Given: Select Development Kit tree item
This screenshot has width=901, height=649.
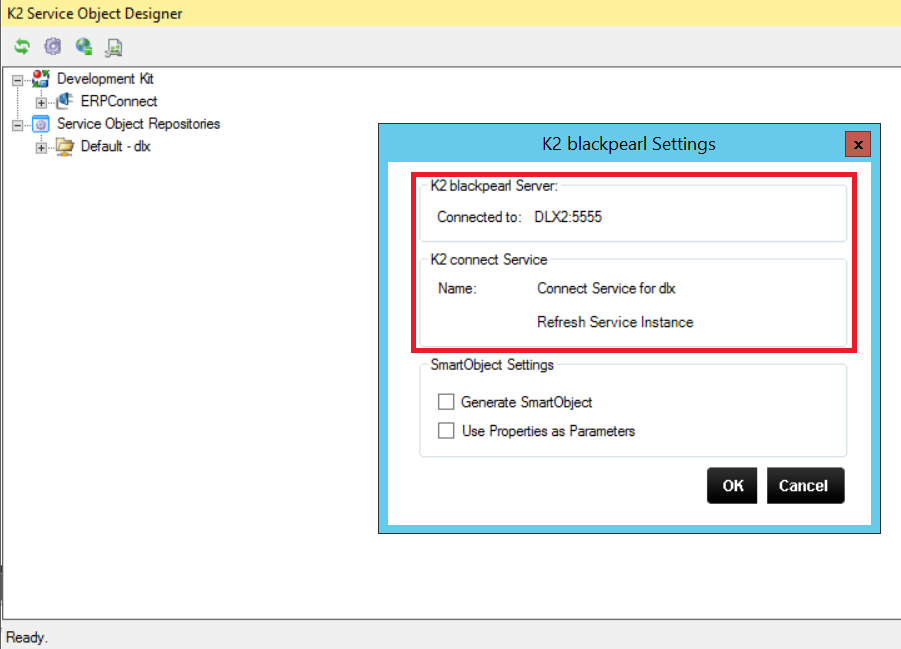Looking at the screenshot, I should point(105,78).
